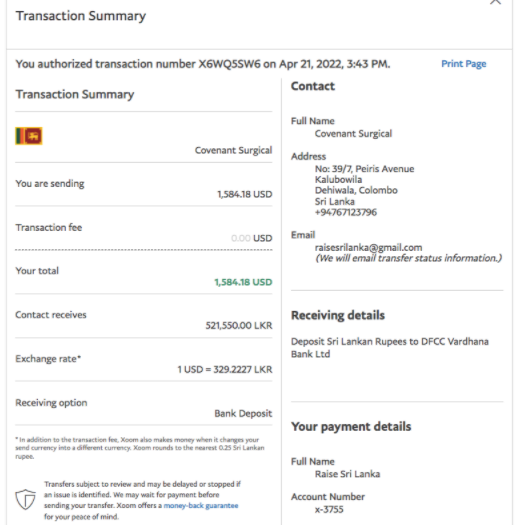Click the You are sending amount 1,584.18 USD
515x525 pixels.
[245, 194]
